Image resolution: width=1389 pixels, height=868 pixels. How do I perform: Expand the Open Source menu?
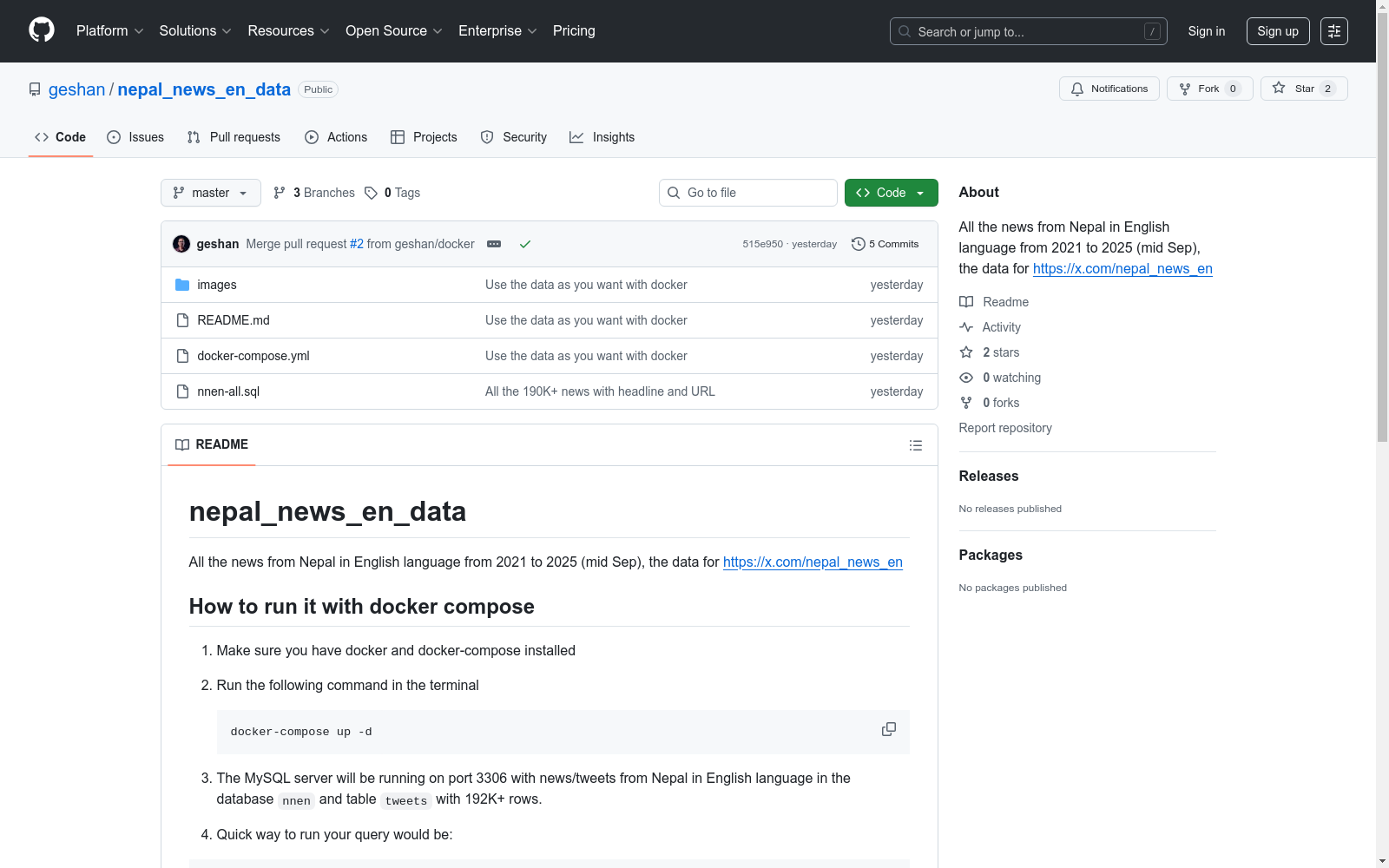coord(394,31)
